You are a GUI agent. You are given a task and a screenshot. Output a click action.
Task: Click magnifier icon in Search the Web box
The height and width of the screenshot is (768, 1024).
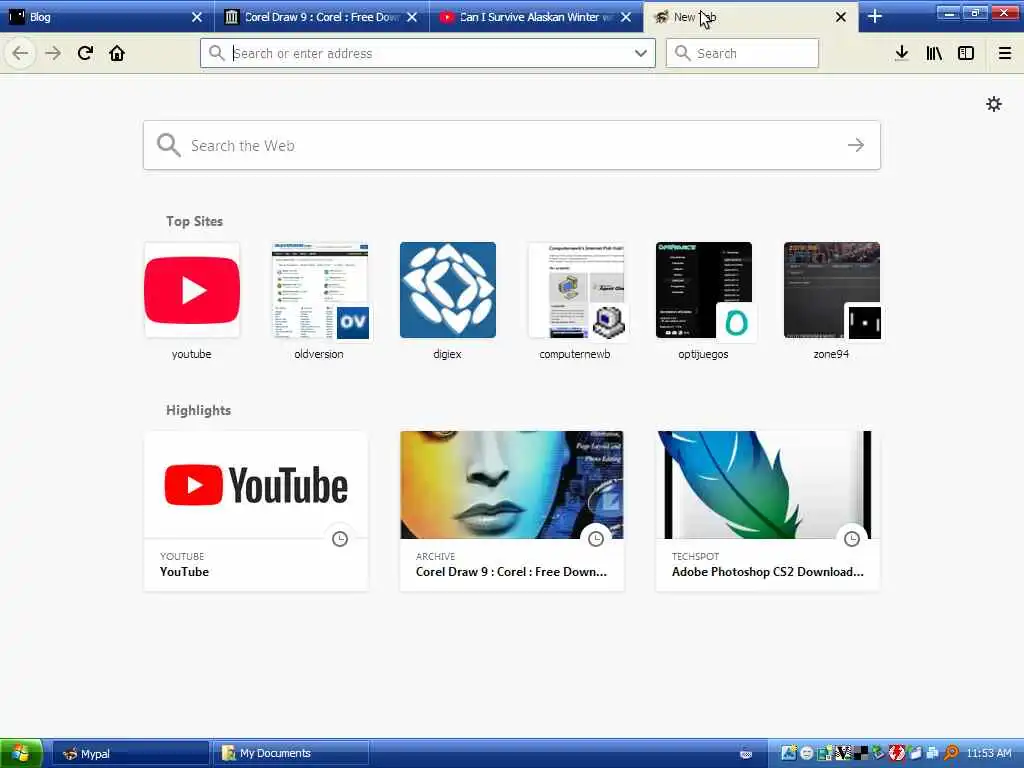168,145
